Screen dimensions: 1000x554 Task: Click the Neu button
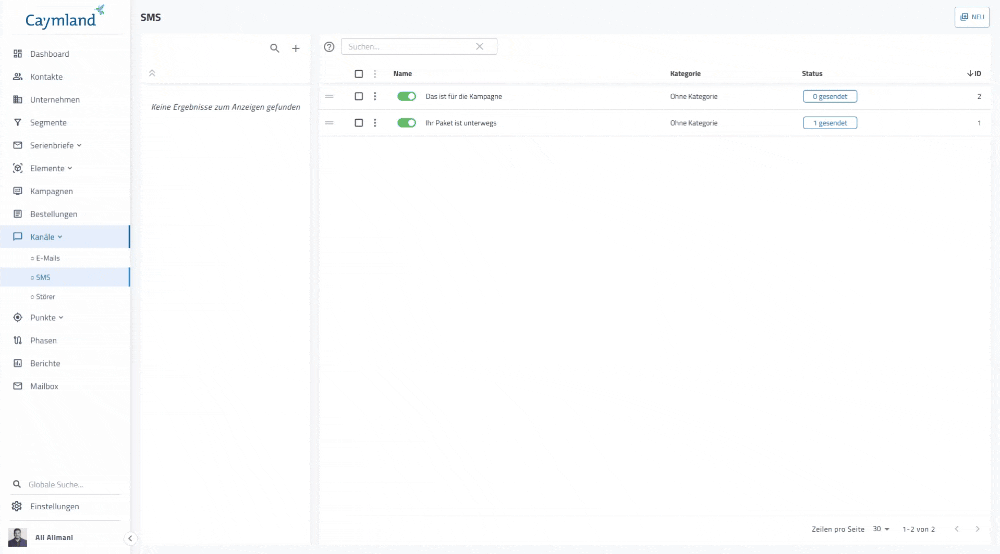[x=971, y=17]
